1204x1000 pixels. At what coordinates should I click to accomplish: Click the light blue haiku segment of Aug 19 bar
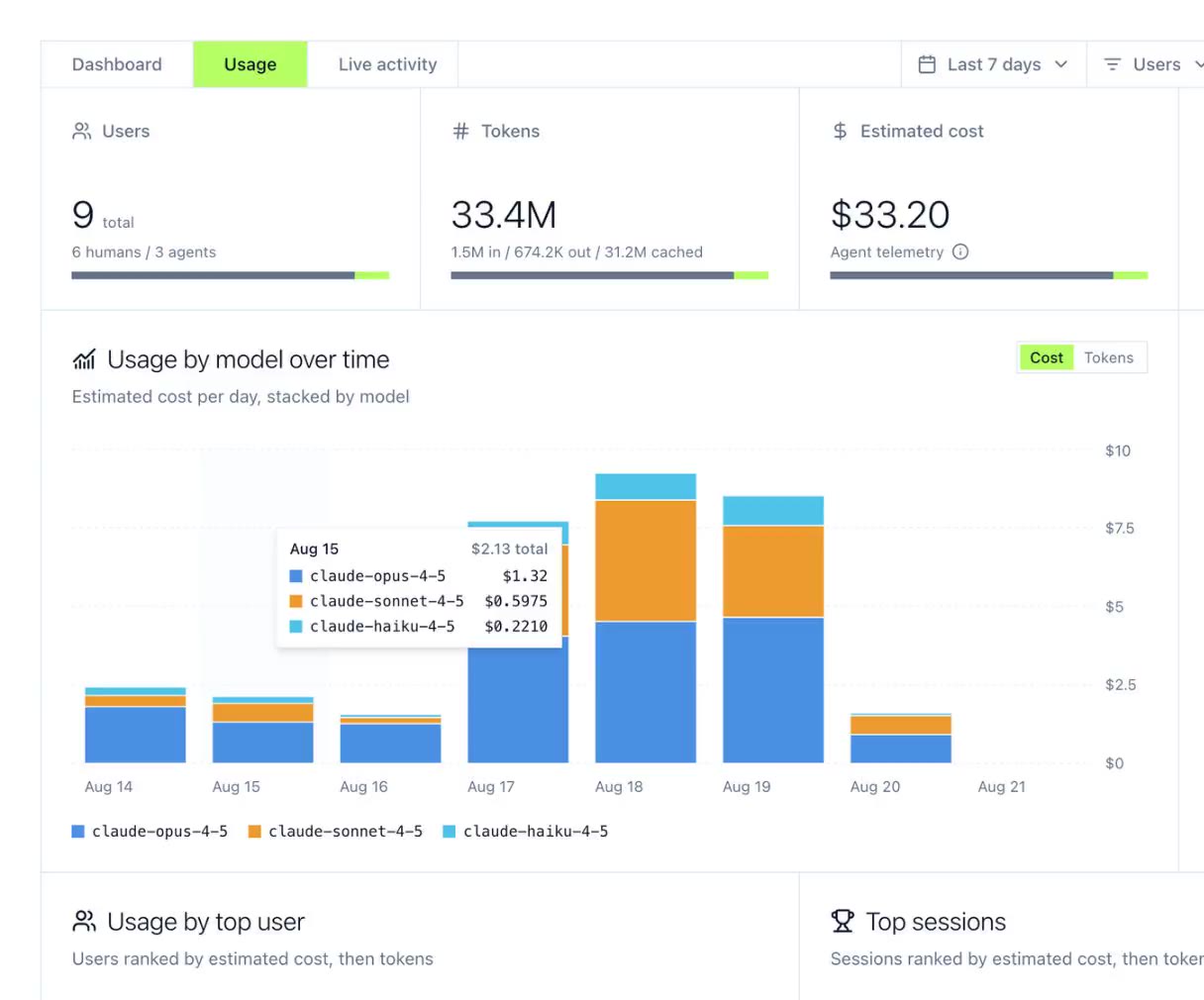point(773,511)
